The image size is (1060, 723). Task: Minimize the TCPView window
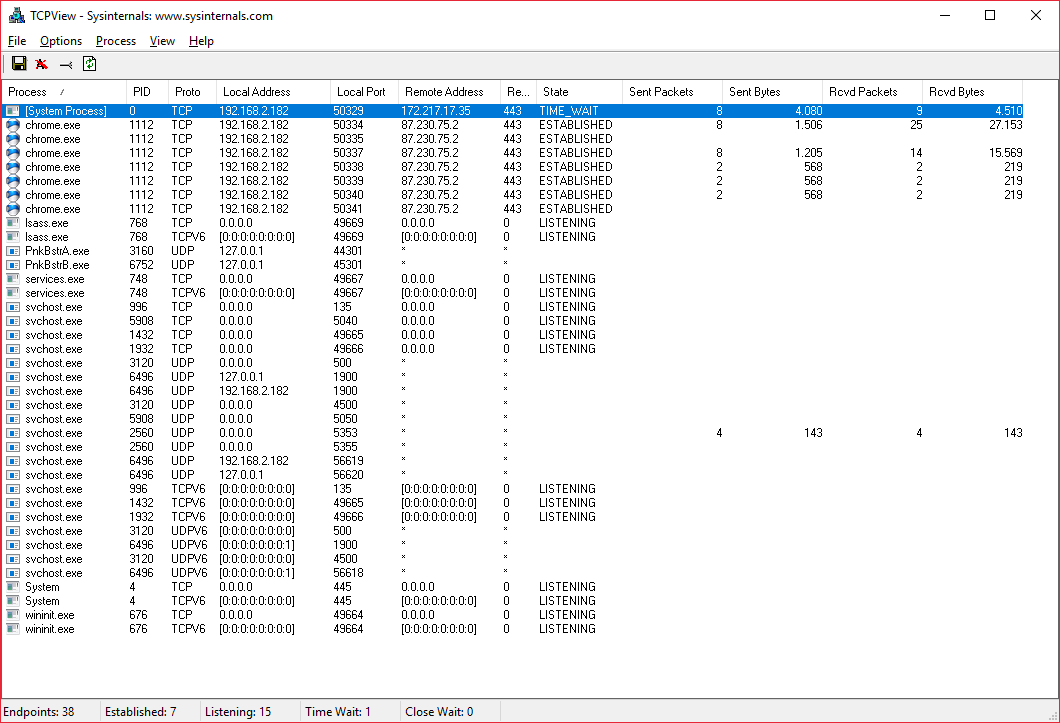[945, 16]
